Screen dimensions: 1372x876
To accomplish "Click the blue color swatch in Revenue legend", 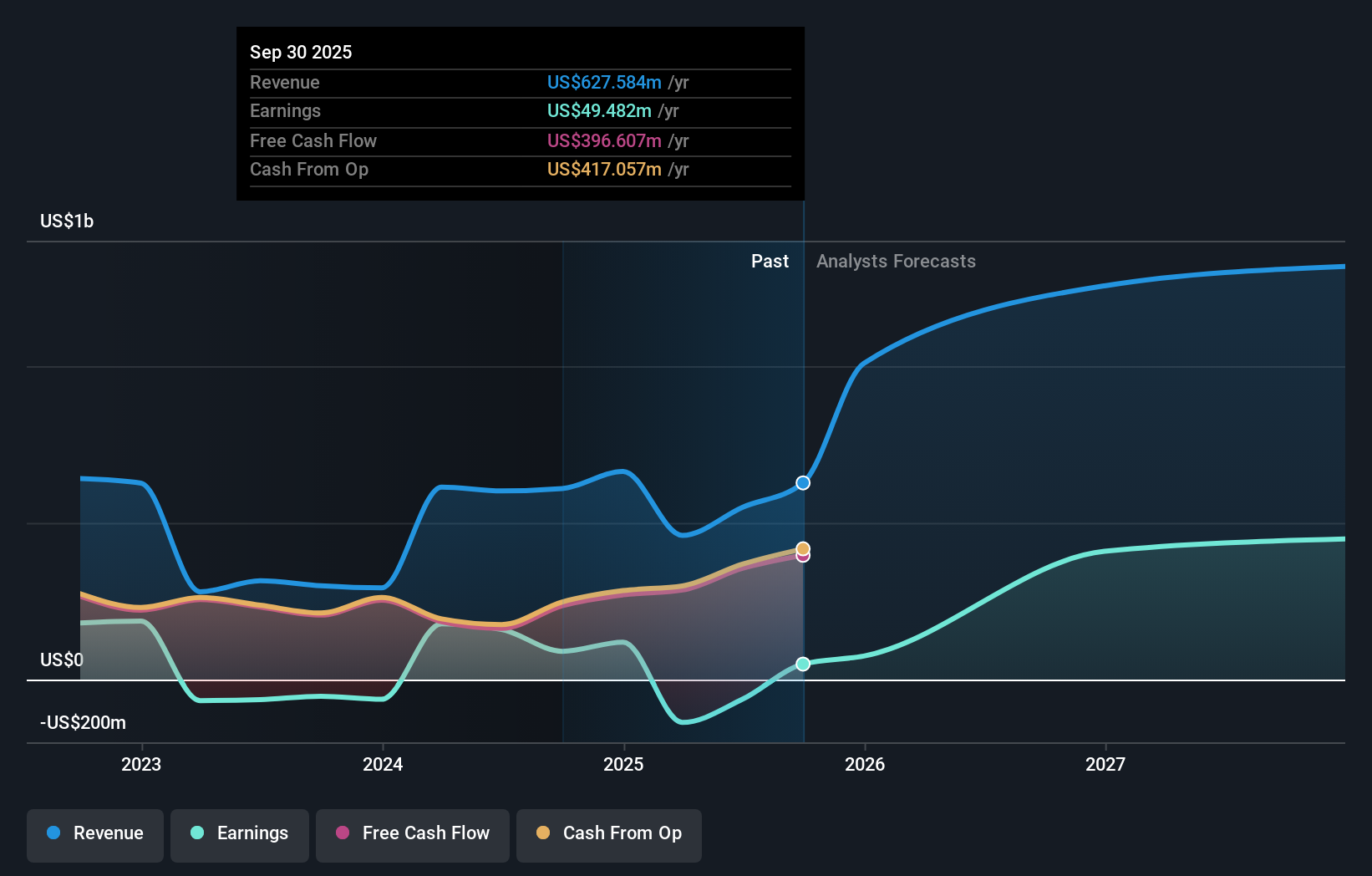I will (x=52, y=833).
